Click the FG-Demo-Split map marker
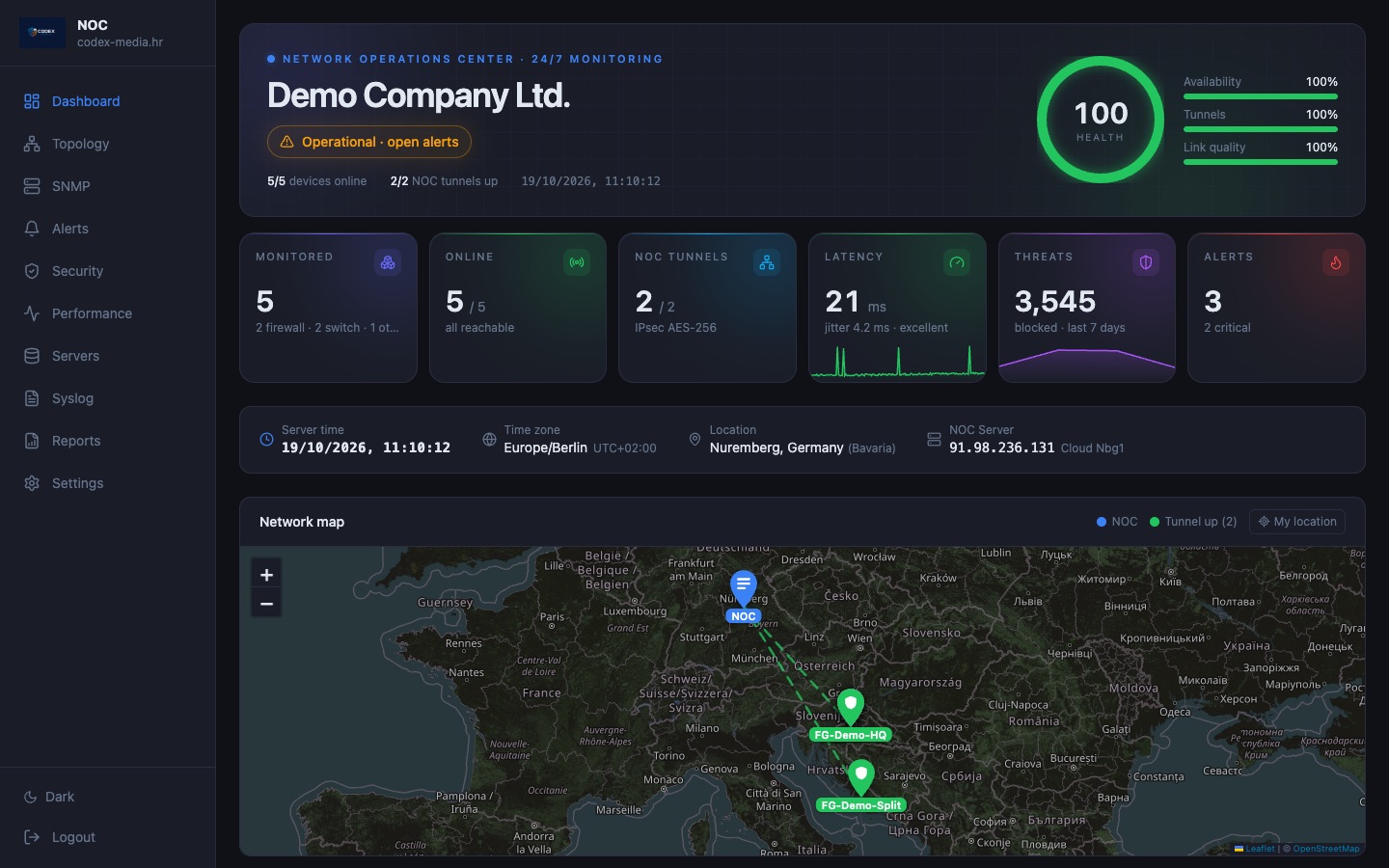Screen dimensions: 1389x868 (x=861, y=777)
